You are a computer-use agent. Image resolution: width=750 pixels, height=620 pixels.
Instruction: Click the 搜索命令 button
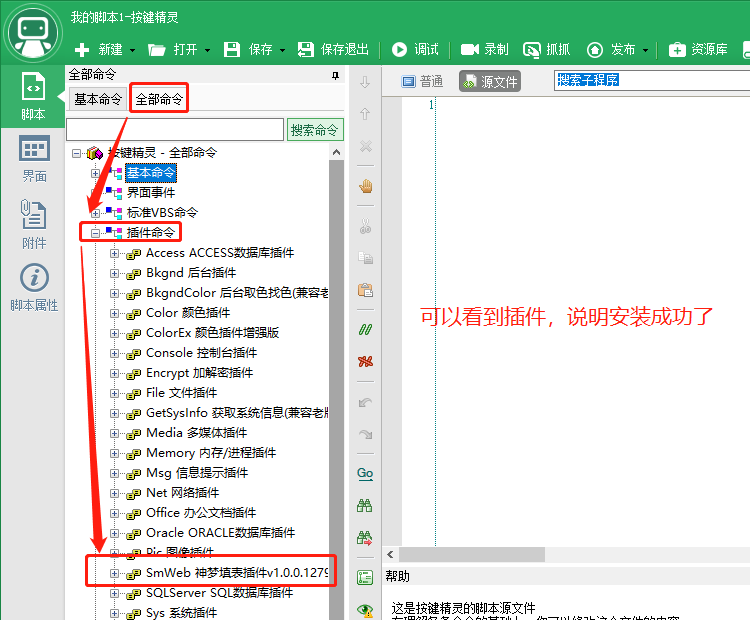coord(315,130)
